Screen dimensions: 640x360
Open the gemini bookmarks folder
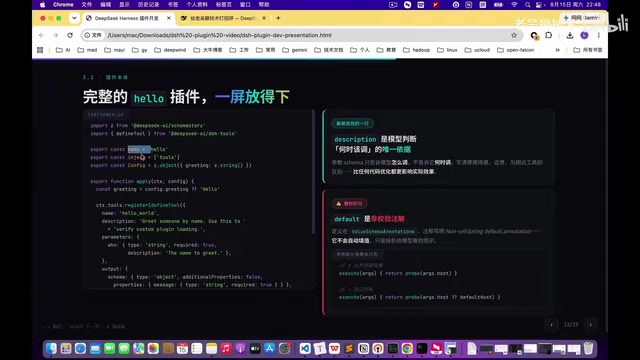pos(294,50)
